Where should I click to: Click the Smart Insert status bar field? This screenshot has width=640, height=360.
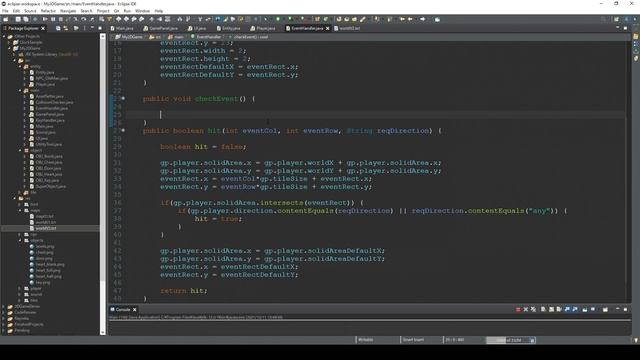pyautogui.click(x=421, y=340)
